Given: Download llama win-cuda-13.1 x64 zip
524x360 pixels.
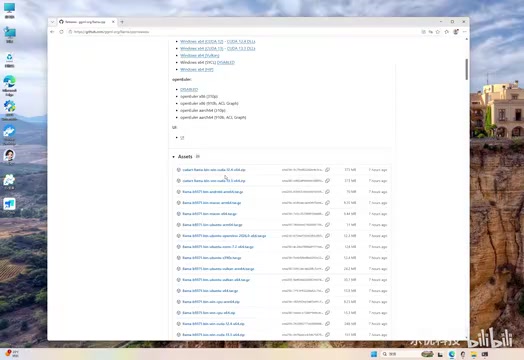Looking at the screenshot, I should (x=214, y=335).
